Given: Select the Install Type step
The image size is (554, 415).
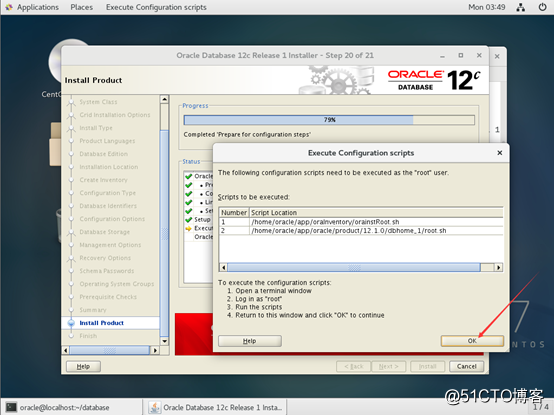Looking at the screenshot, I should pyautogui.click(x=96, y=128).
